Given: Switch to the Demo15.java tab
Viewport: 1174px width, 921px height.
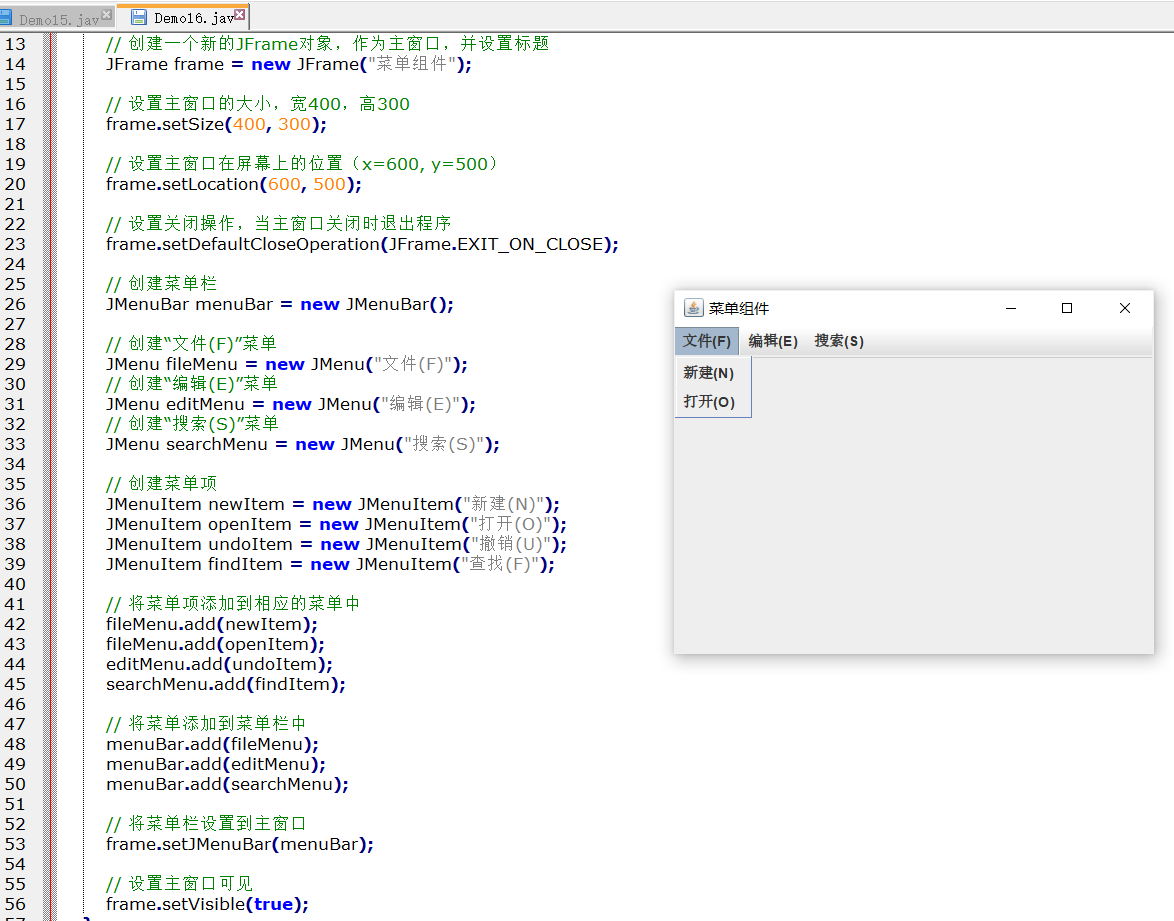Looking at the screenshot, I should [58, 19].
